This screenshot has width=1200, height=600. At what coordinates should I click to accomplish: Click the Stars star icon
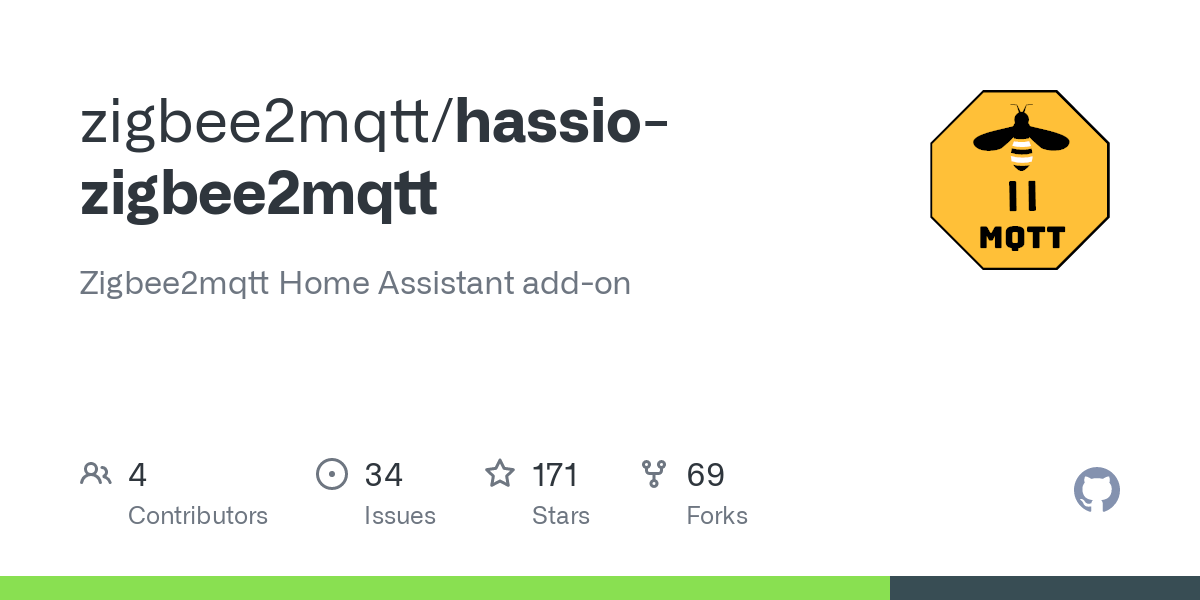coord(499,474)
